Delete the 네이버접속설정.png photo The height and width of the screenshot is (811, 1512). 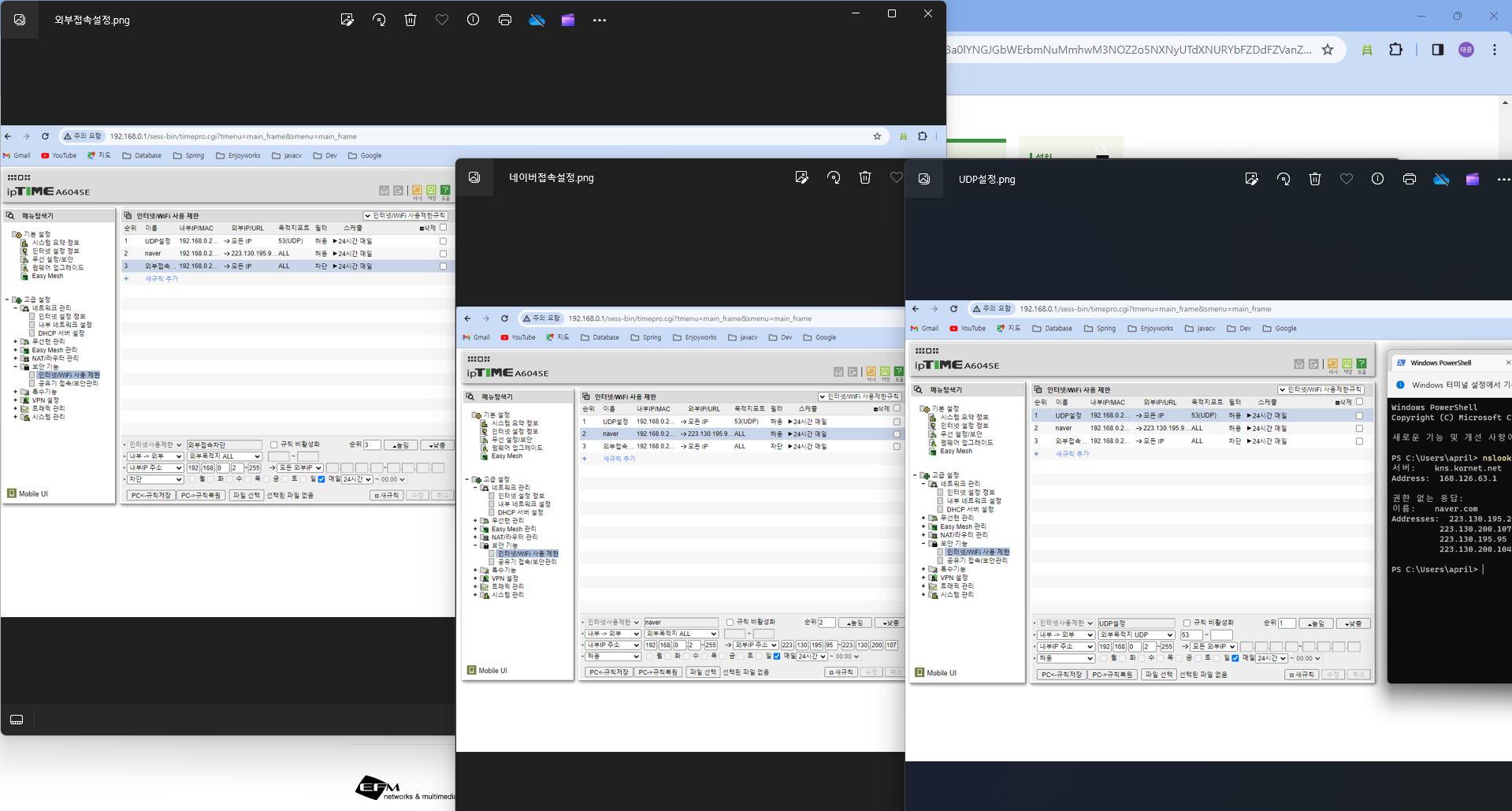tap(865, 177)
